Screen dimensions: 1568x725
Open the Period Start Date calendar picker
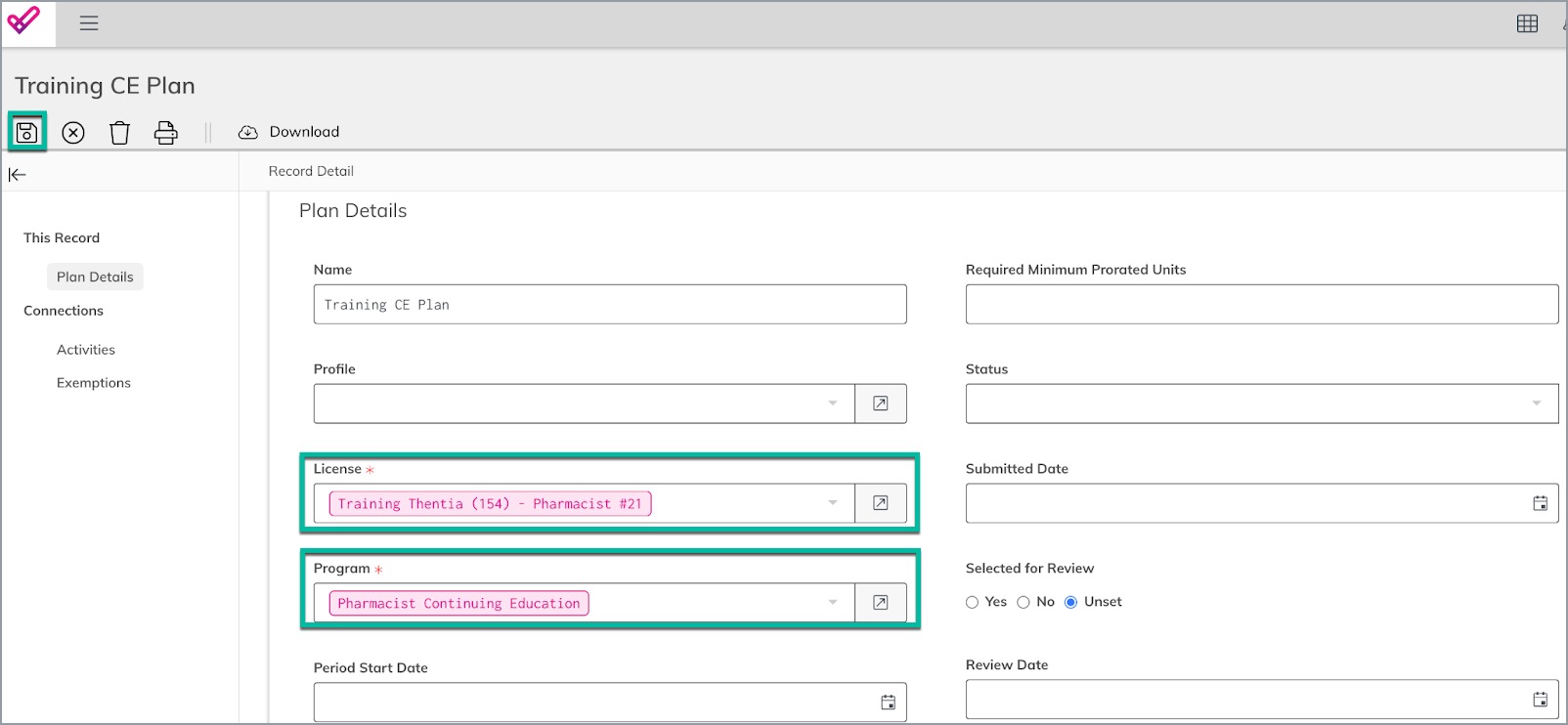[x=888, y=702]
